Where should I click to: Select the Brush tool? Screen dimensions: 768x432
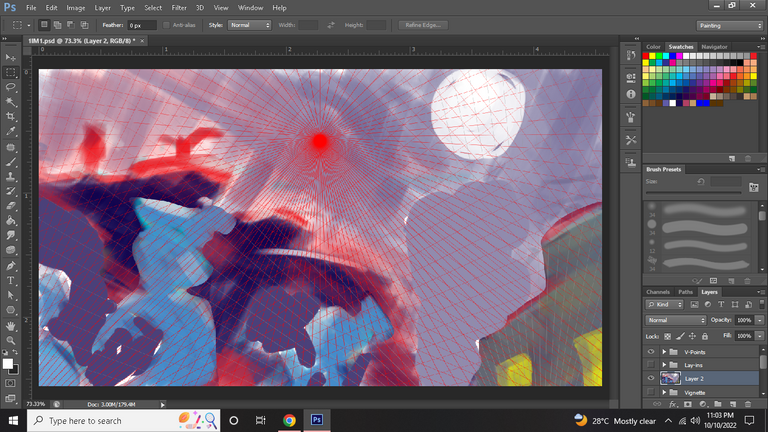tap(10, 162)
